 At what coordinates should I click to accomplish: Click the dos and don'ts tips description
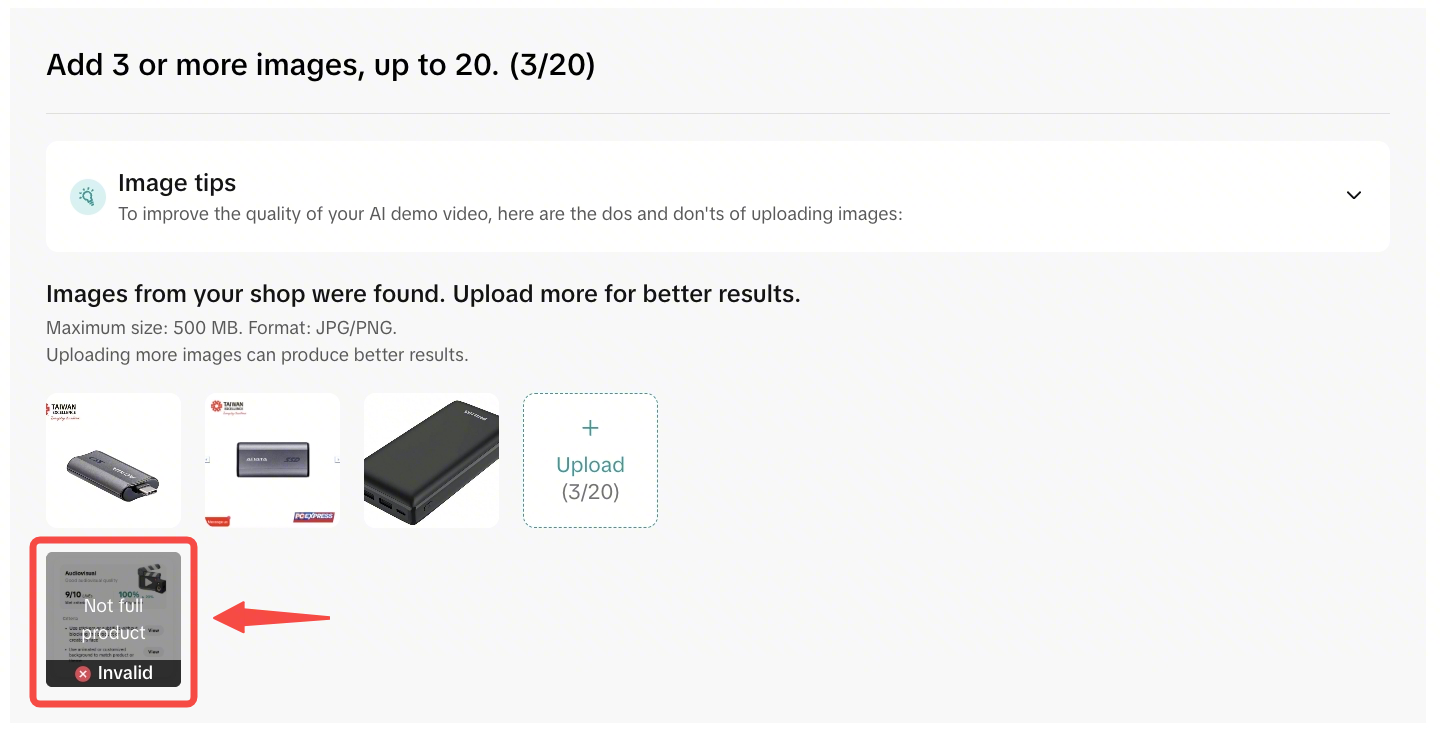[510, 213]
